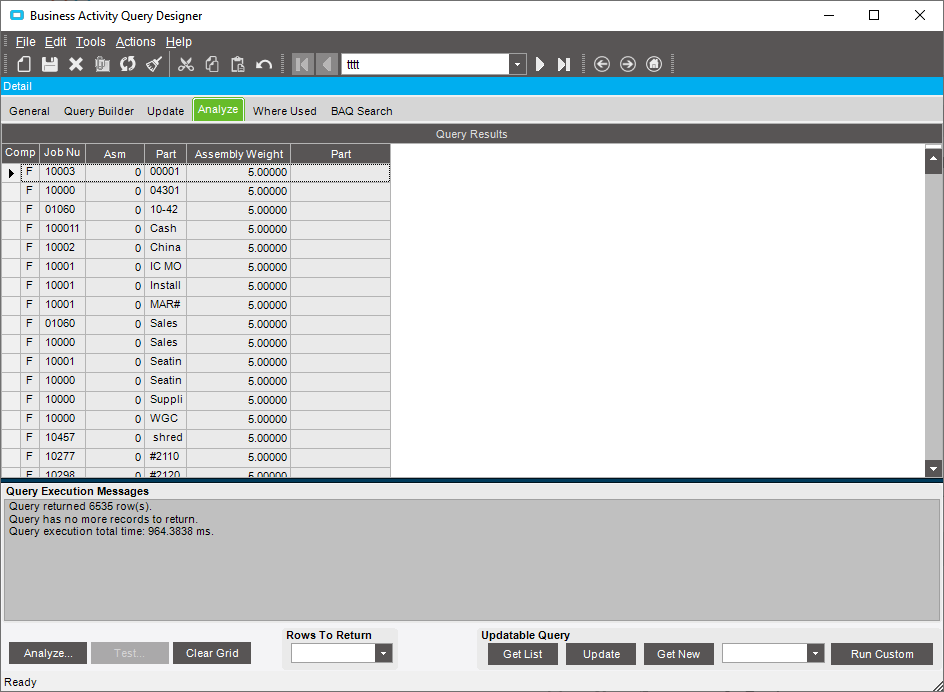Click the Copy pages icon
944x692 pixels.
(x=212, y=64)
